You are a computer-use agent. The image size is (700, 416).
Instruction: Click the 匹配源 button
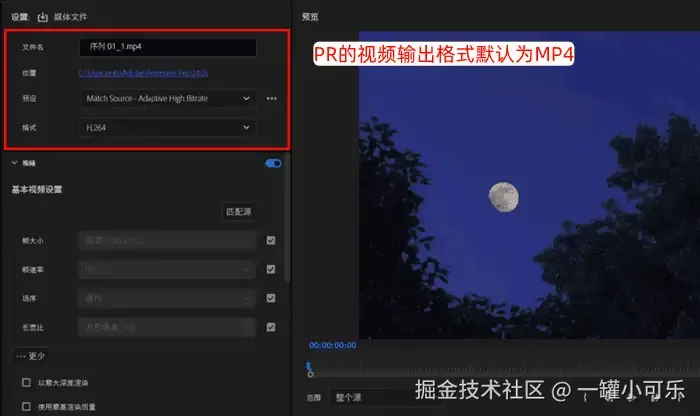(239, 212)
